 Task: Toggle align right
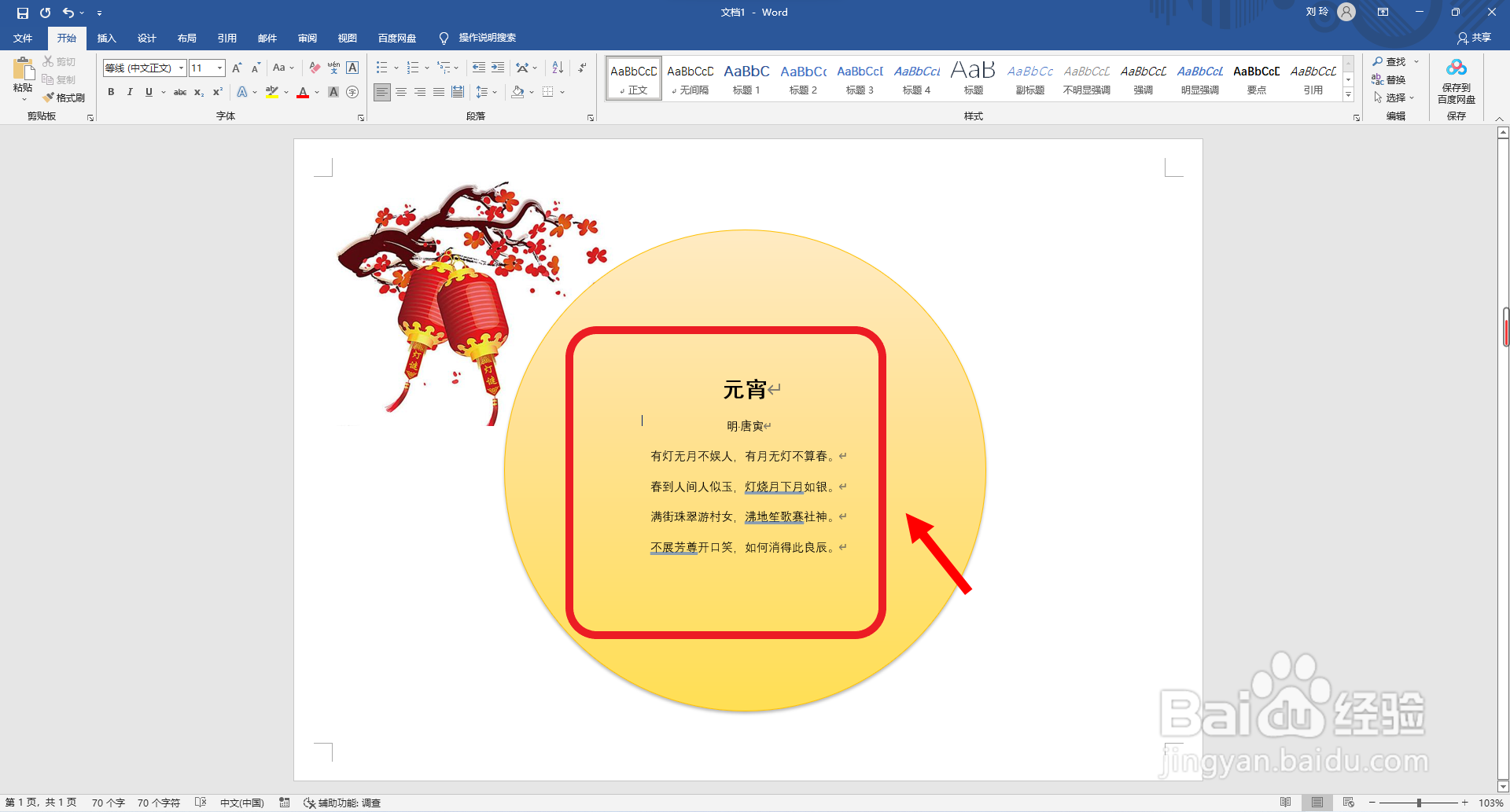420,92
